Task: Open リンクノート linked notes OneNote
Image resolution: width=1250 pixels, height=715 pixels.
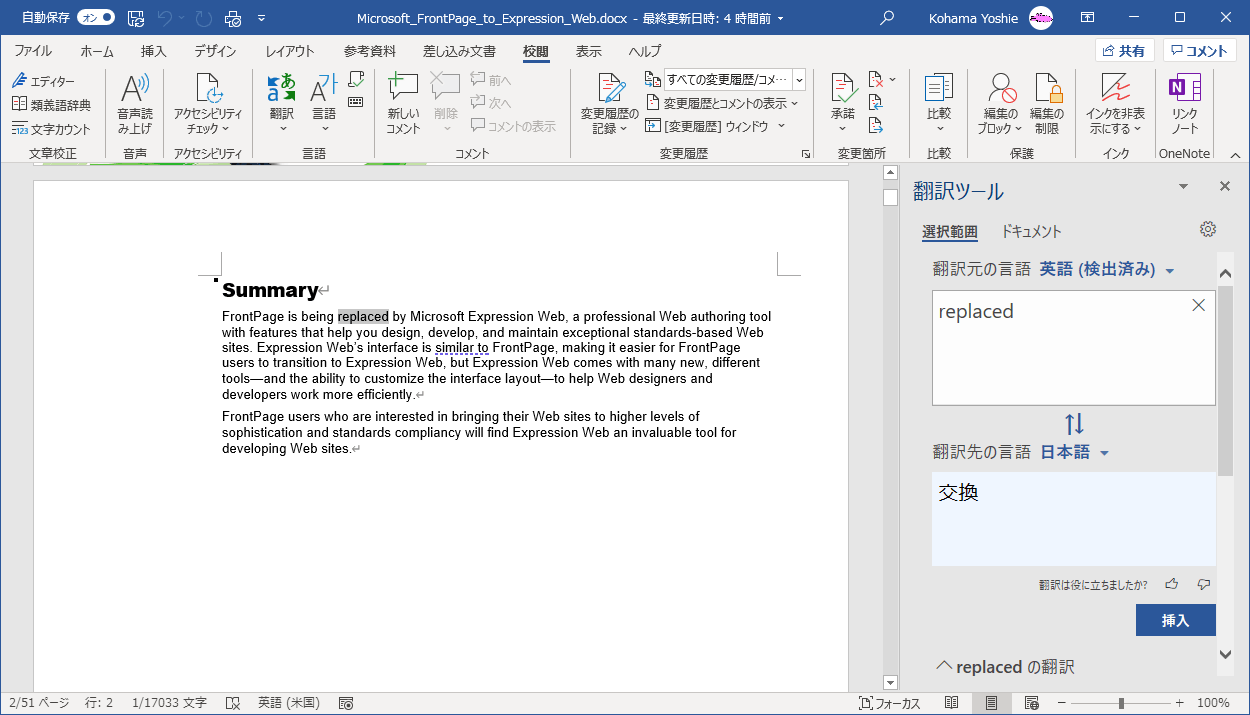Action: pyautogui.click(x=1185, y=104)
